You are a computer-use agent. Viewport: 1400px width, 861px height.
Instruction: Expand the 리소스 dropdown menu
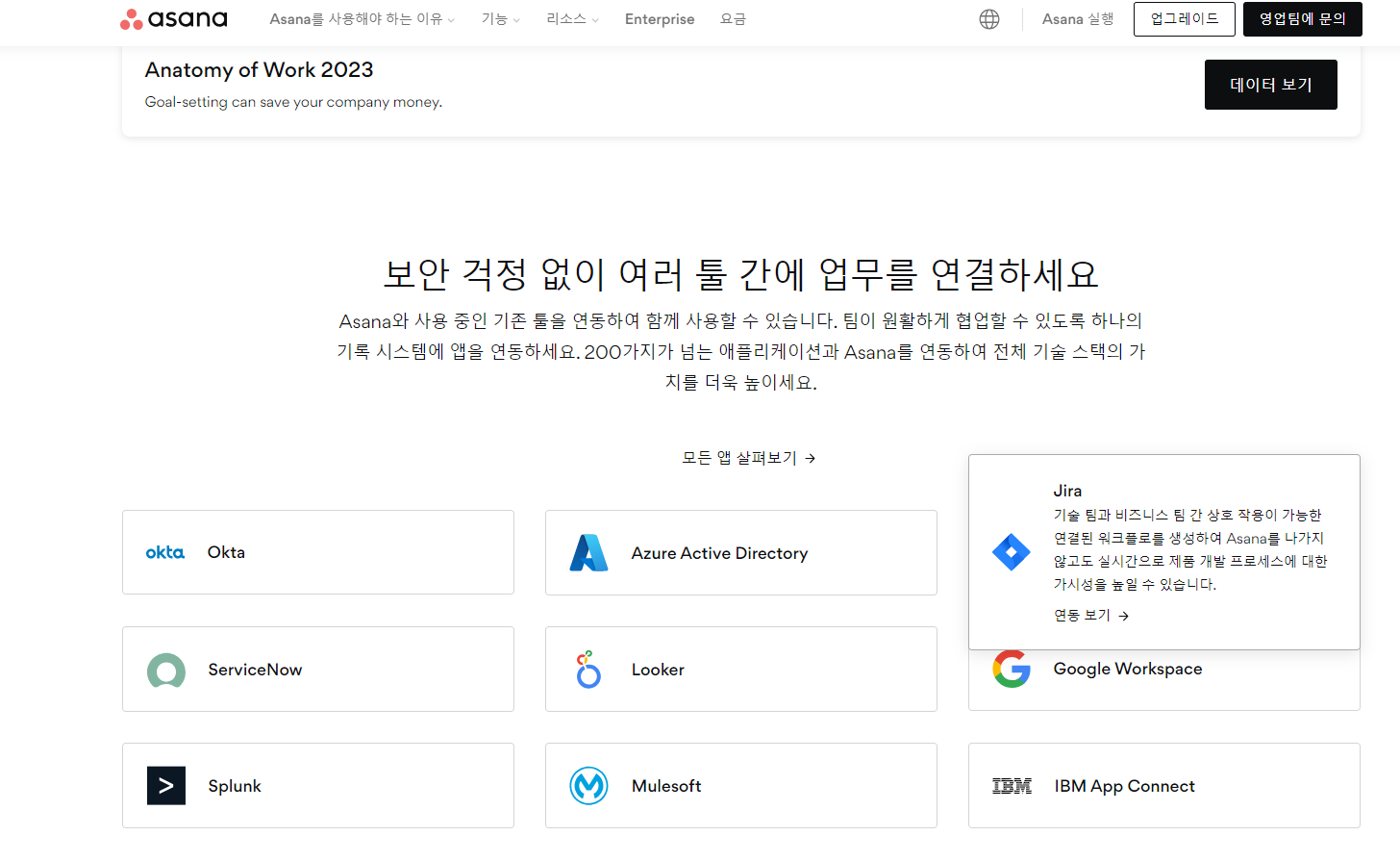click(573, 19)
